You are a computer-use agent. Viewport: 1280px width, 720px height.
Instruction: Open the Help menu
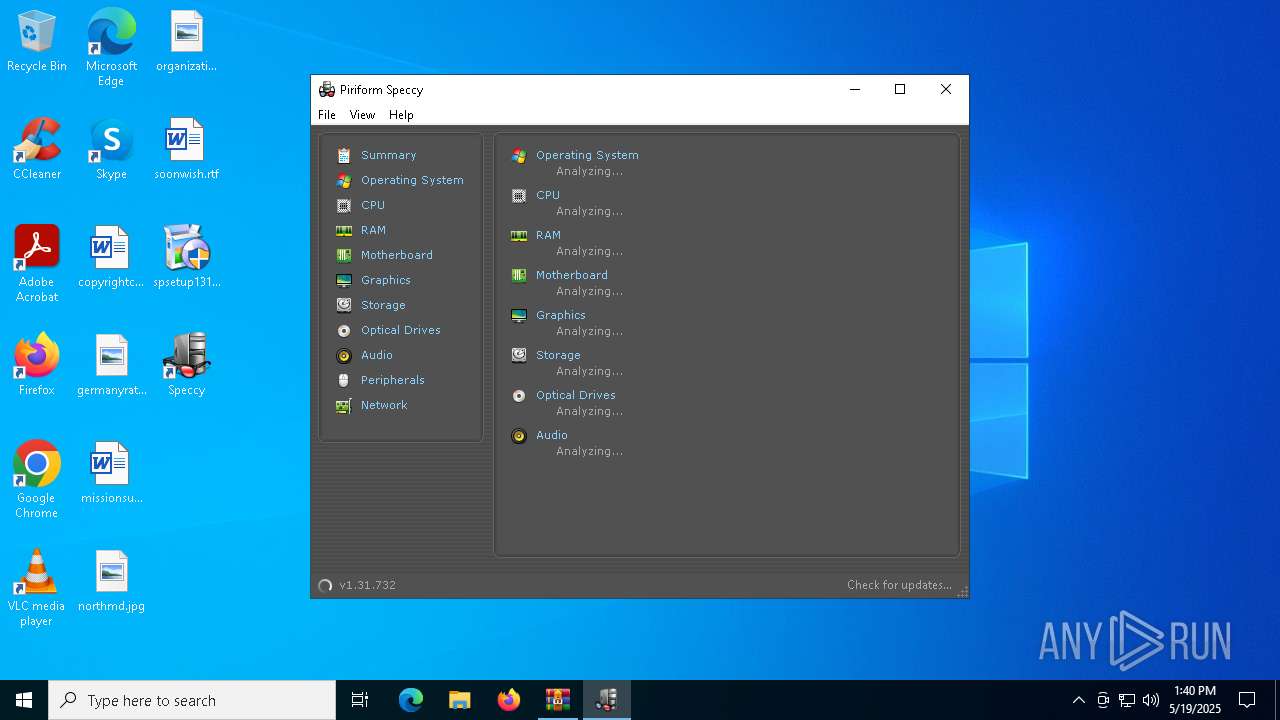point(401,115)
